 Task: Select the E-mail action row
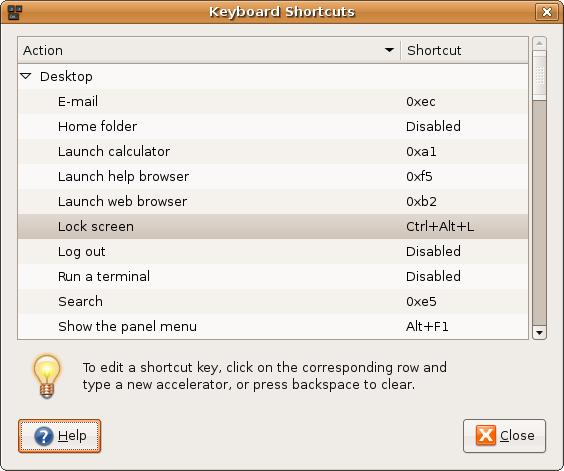pyautogui.click(x=273, y=101)
